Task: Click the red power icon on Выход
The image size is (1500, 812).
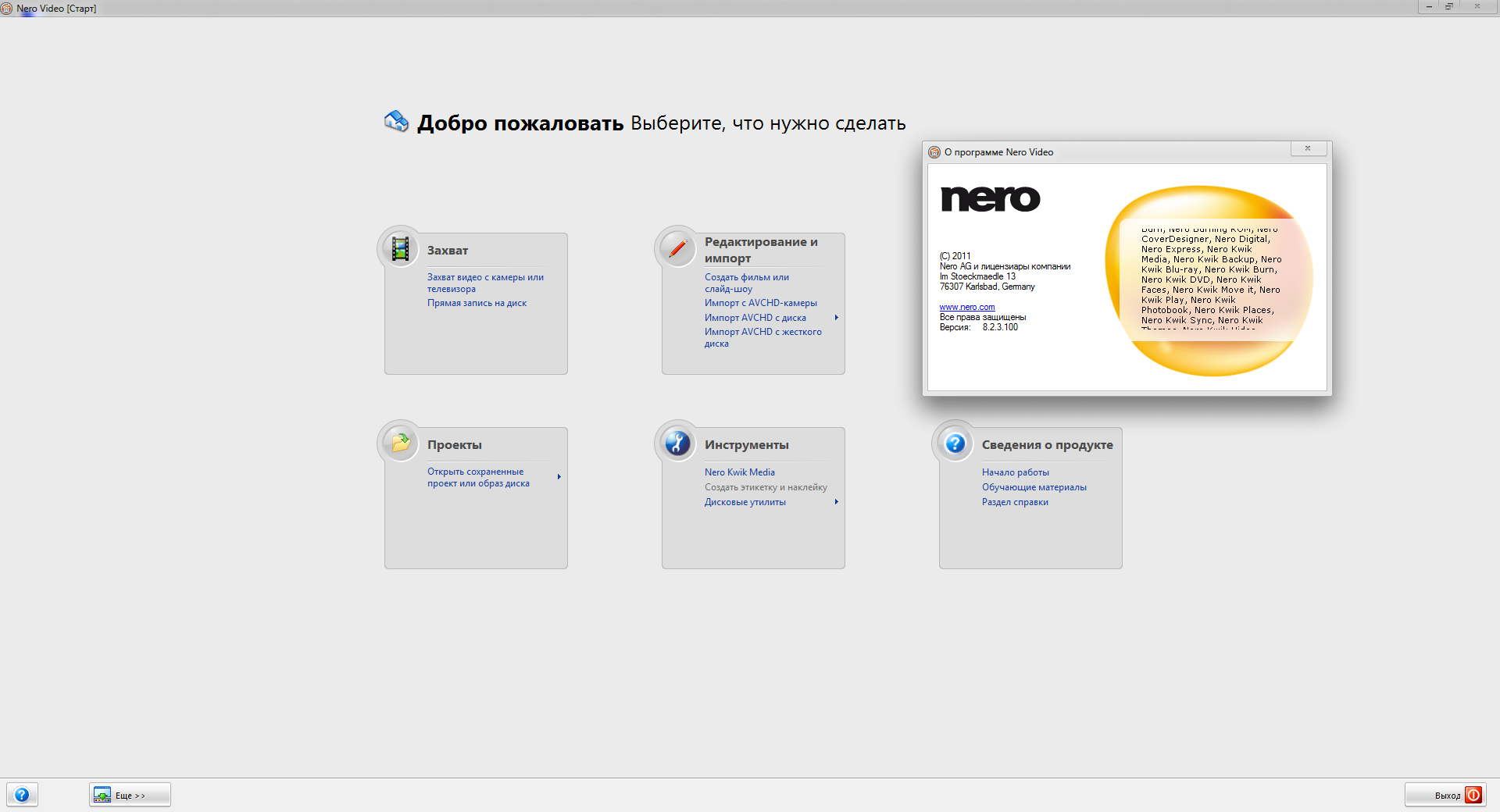Action: (1473, 795)
